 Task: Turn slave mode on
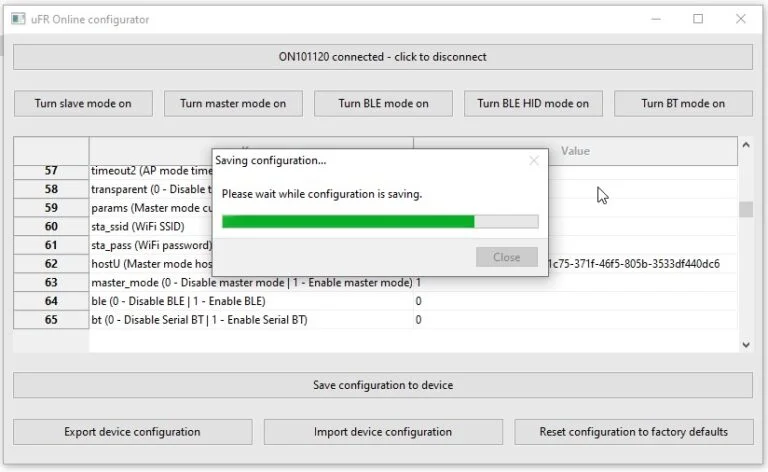(83, 103)
